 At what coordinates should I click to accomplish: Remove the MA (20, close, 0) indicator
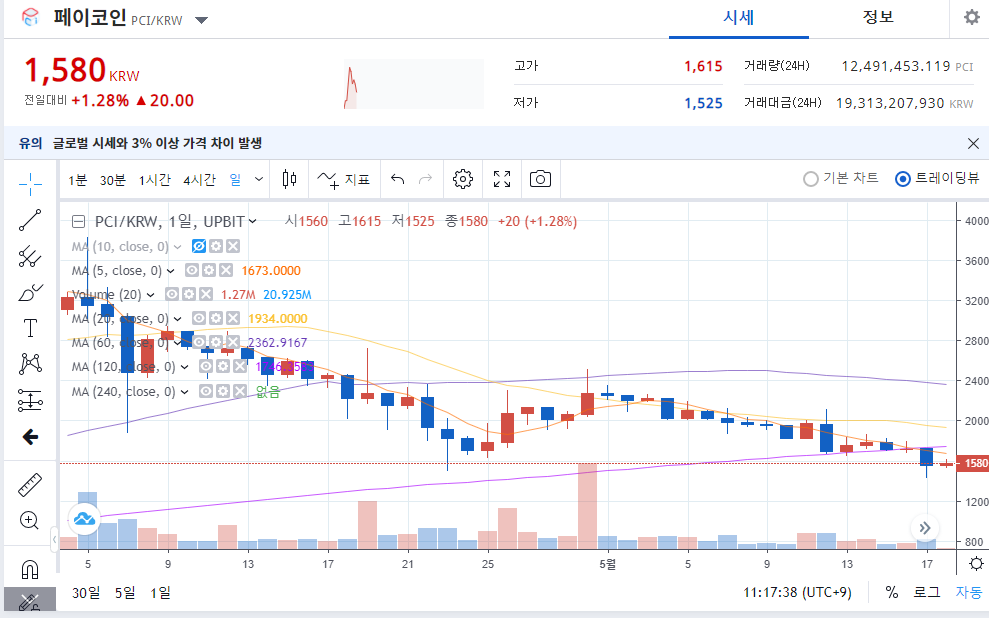click(x=233, y=318)
